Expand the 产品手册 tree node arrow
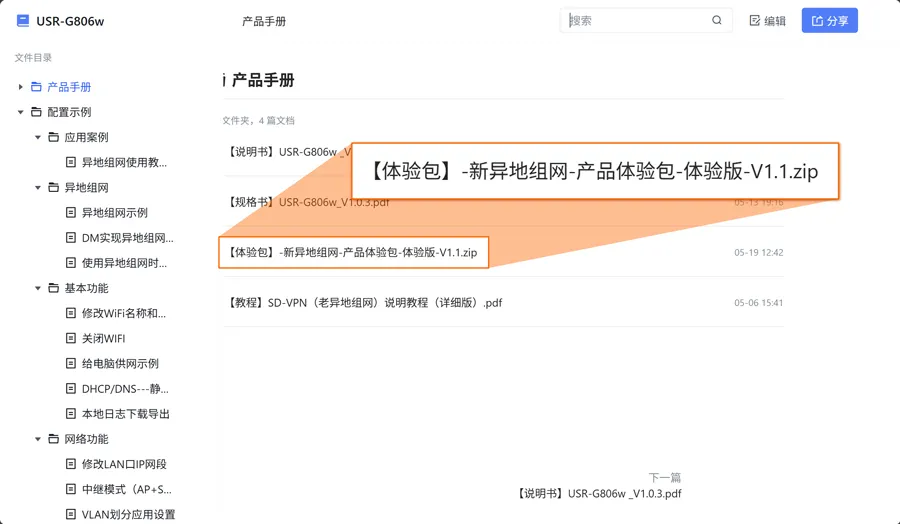900x524 pixels. (21, 87)
